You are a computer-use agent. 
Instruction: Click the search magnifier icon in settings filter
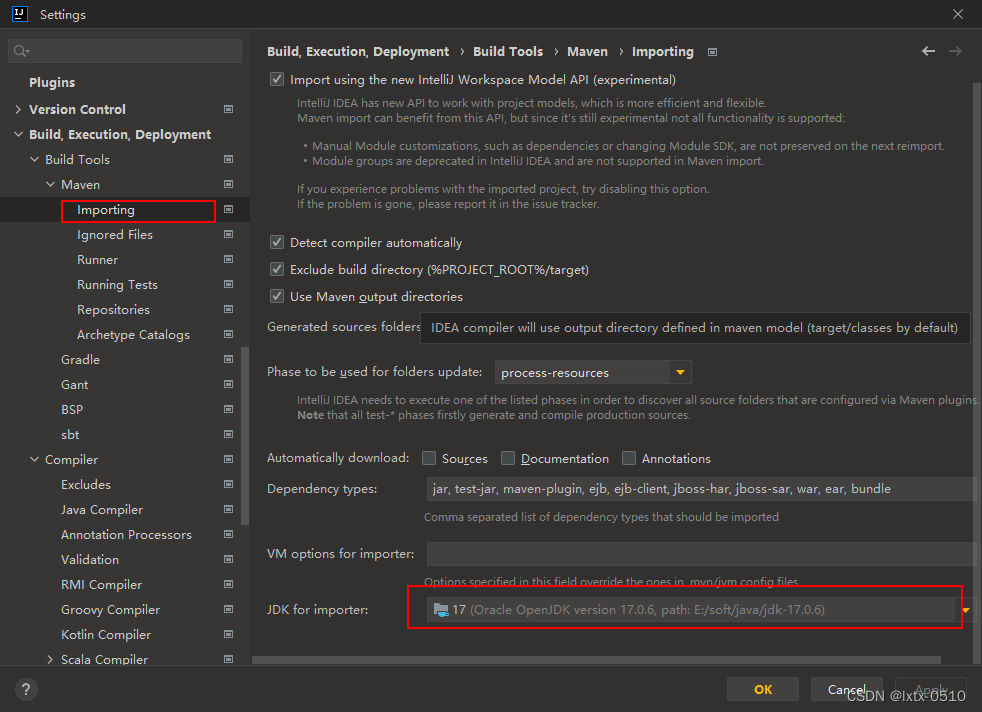click(21, 51)
